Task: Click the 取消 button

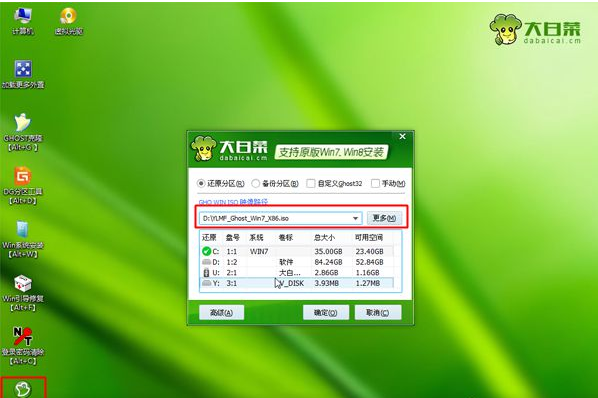Action: pyautogui.click(x=378, y=313)
